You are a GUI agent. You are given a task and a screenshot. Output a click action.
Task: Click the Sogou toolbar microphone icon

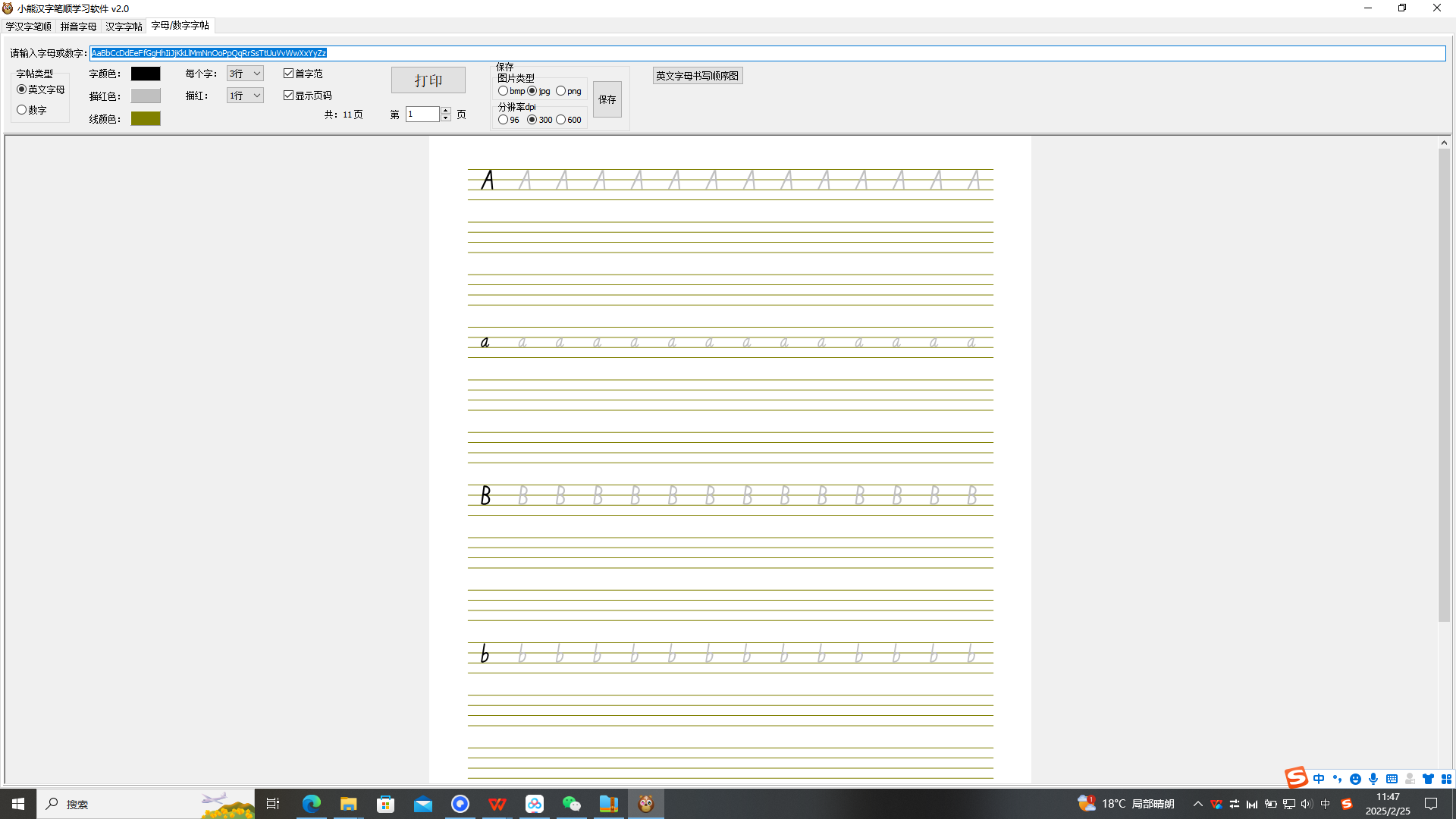coord(1373,779)
